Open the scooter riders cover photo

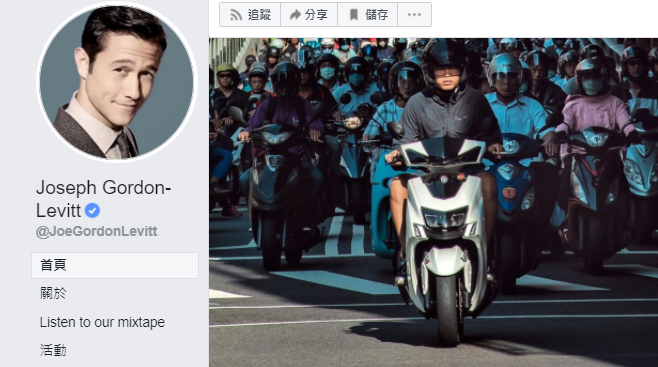click(433, 203)
